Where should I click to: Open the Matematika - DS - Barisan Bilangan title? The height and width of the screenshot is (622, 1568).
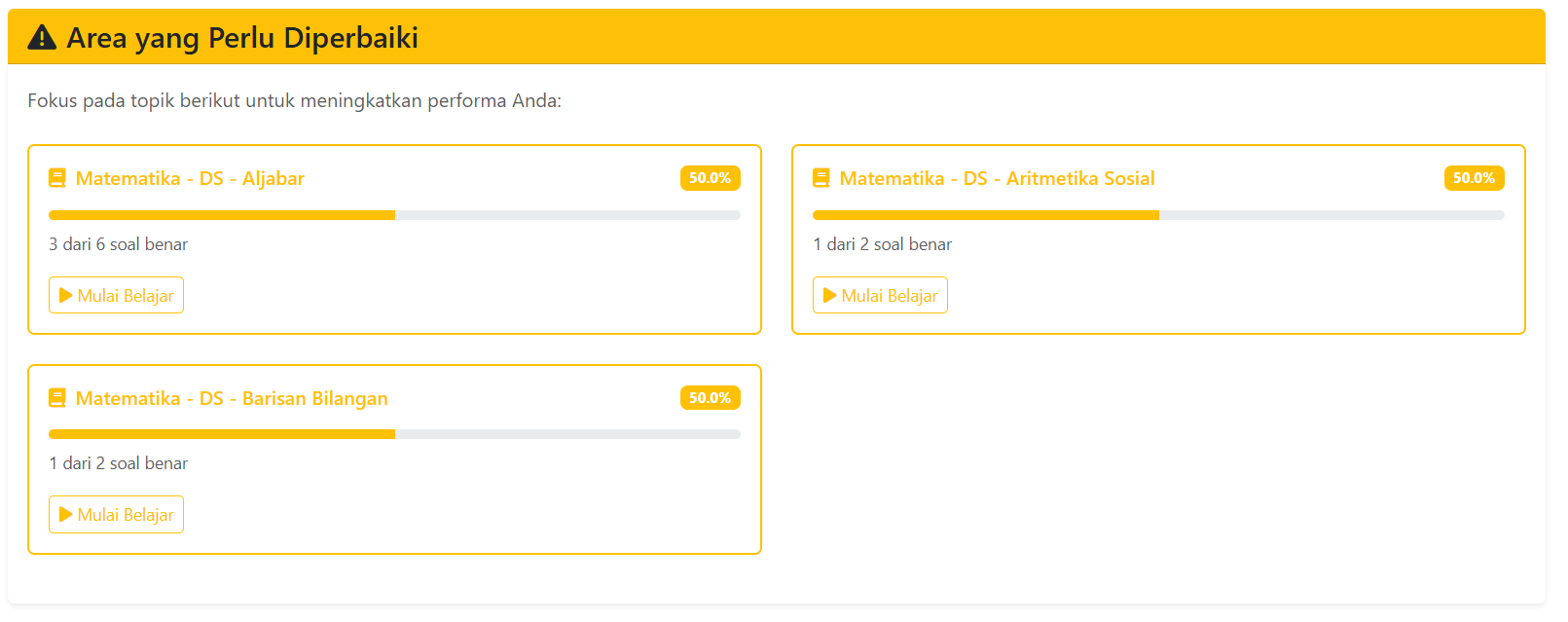(232, 398)
